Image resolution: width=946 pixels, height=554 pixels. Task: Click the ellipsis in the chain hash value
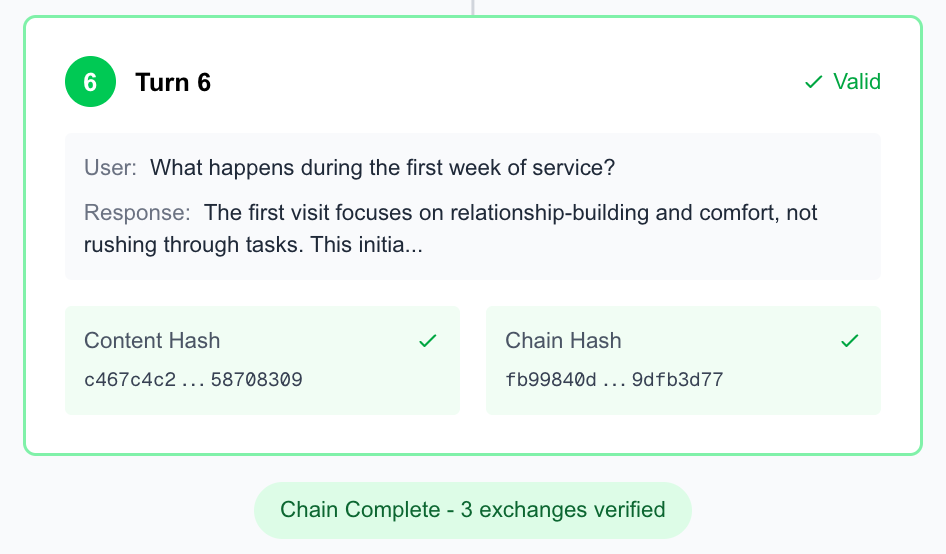(x=614, y=380)
